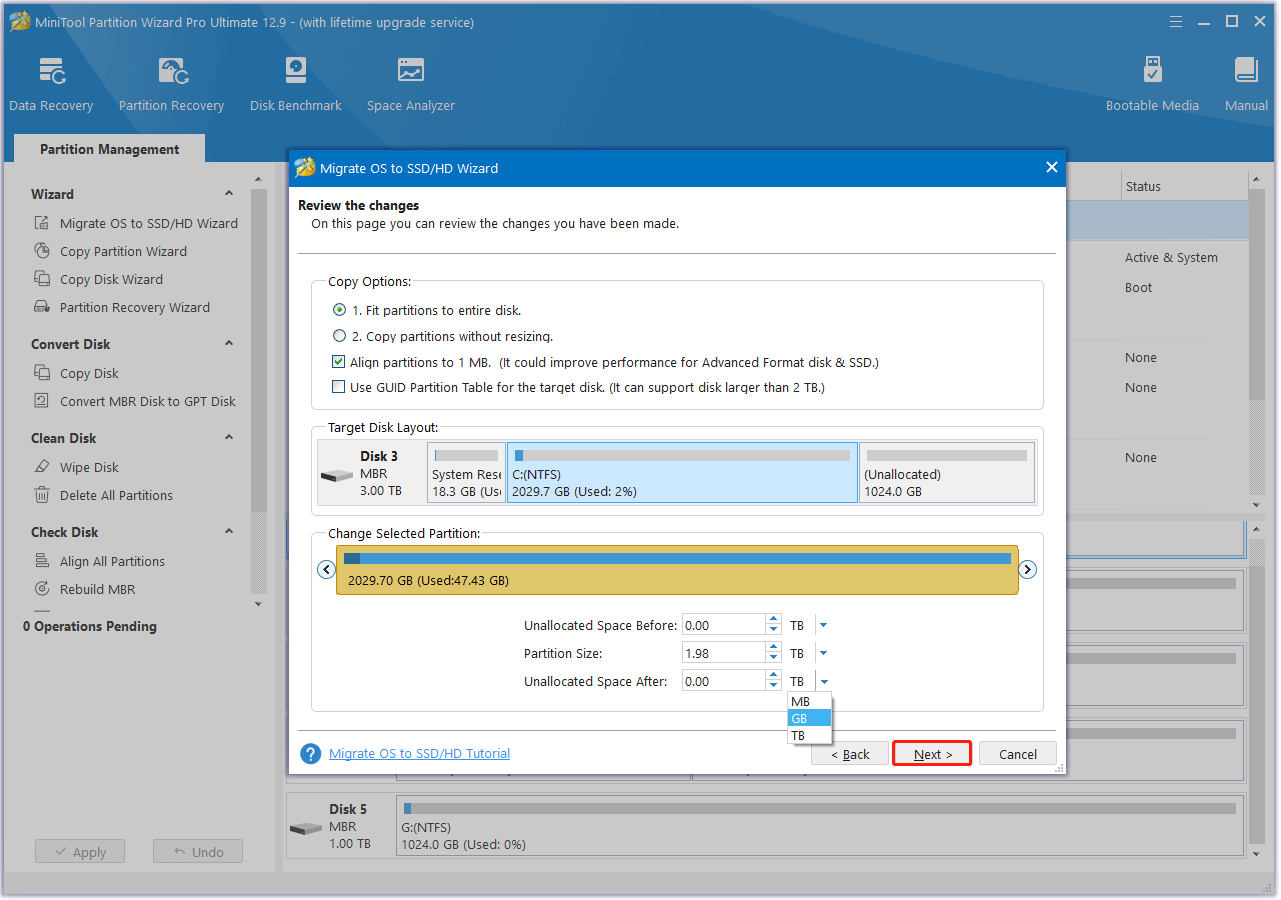Click the 0 Operations Pending label
This screenshot has width=1281, height=900.
tap(90, 626)
